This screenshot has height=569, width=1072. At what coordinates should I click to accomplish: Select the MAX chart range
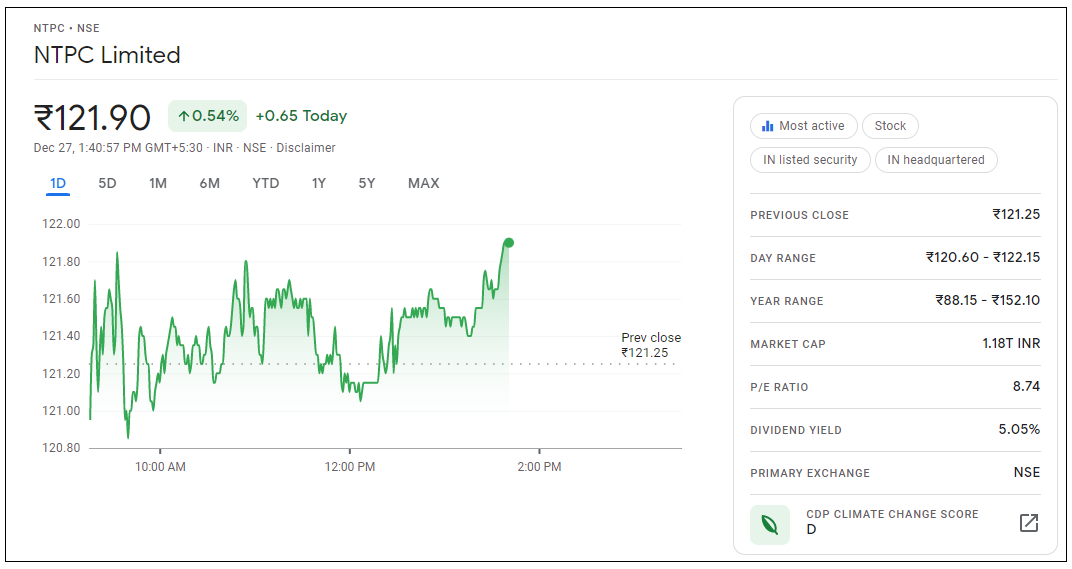[424, 183]
